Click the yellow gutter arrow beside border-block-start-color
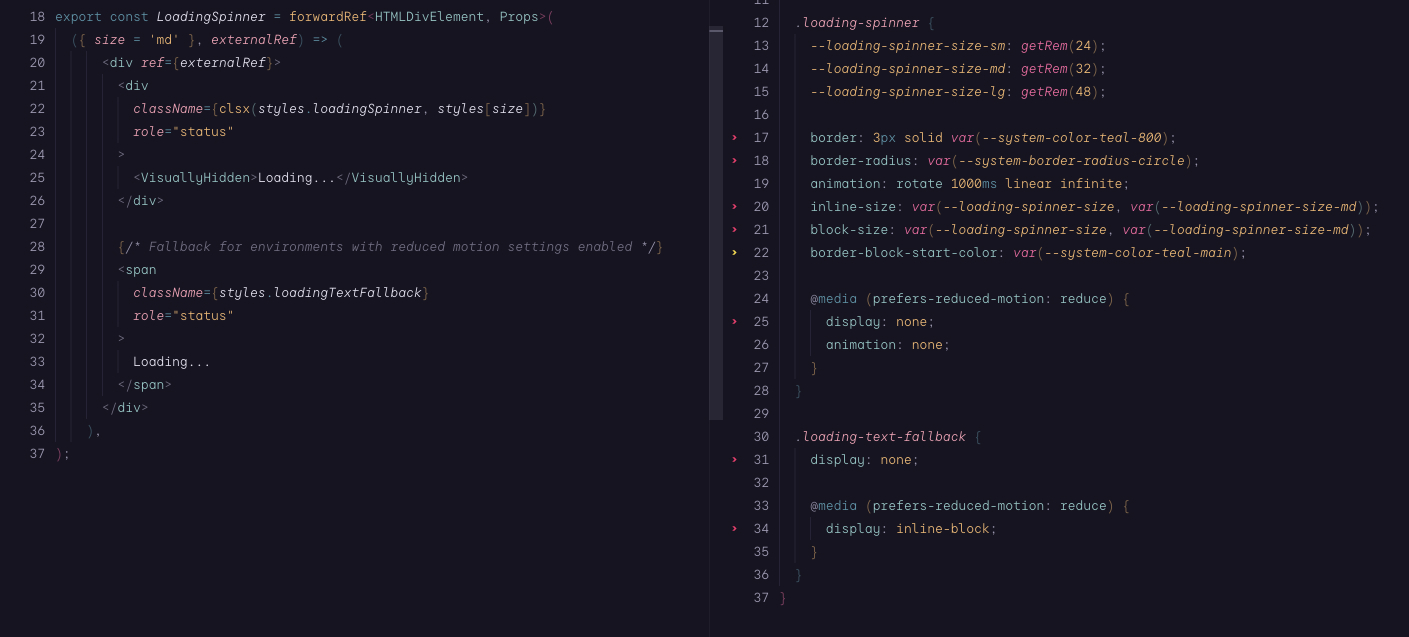1409x637 pixels. 734,252
